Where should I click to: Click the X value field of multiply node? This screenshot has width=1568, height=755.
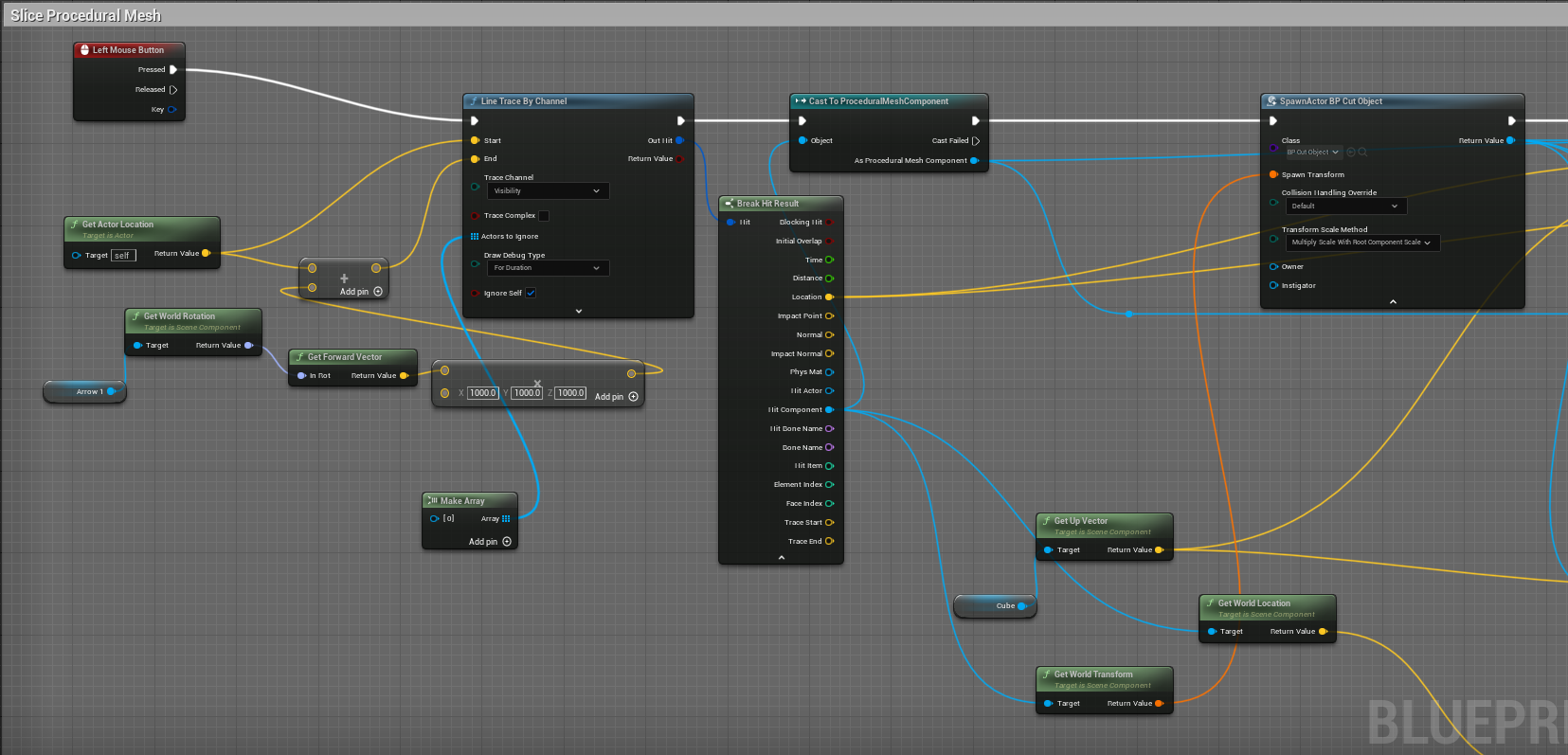(x=482, y=393)
